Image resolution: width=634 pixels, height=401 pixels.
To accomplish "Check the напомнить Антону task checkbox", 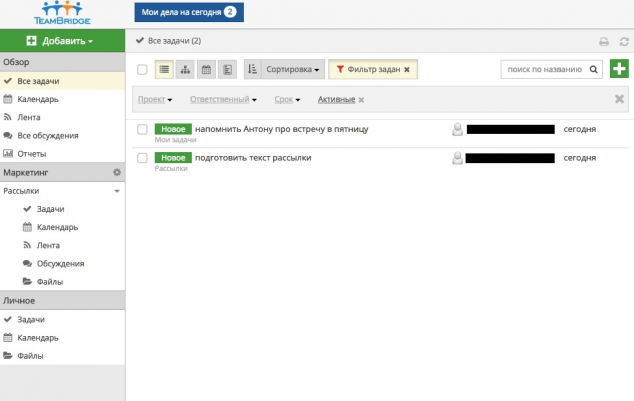I will point(142,129).
